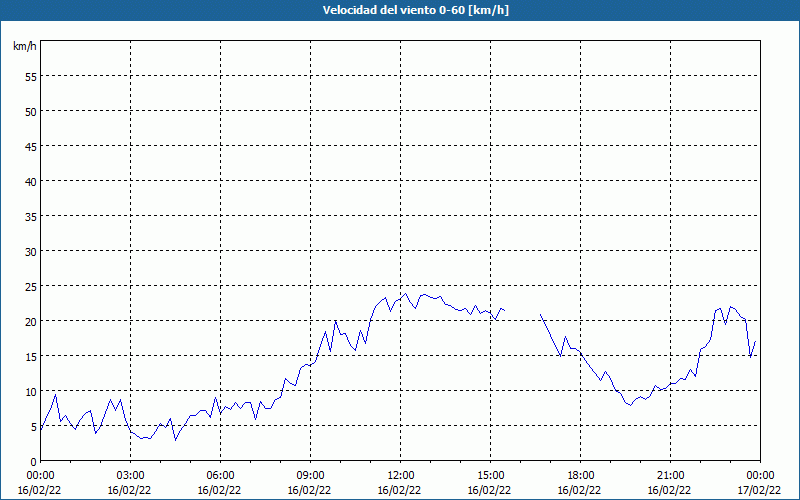
Task: Click the '06:00' time label
Action: [x=220, y=476]
